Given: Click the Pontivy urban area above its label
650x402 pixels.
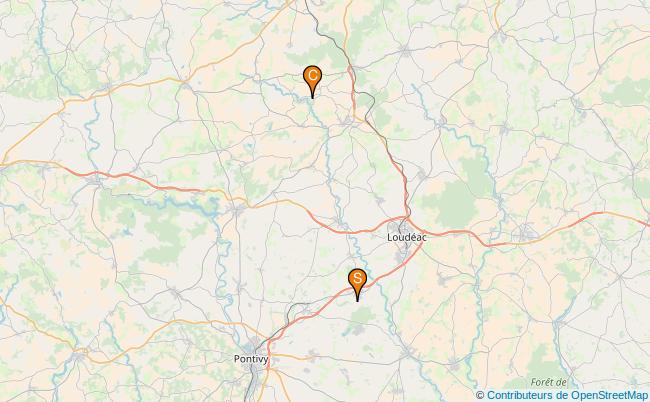Looking at the screenshot, I should 254,346.
